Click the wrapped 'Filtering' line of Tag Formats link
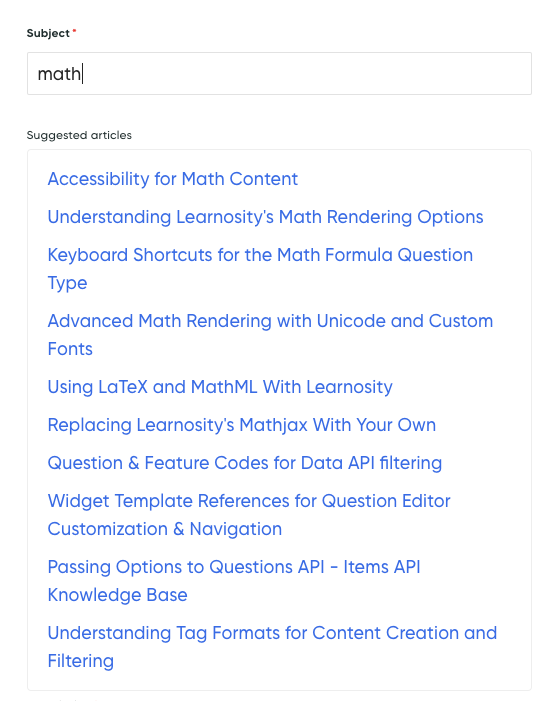Screen dimensions: 558x701 (x=81, y=661)
